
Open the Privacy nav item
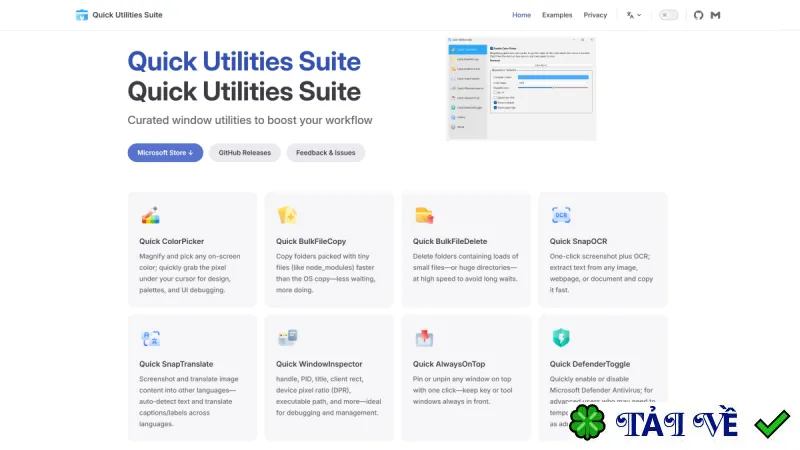coord(595,15)
